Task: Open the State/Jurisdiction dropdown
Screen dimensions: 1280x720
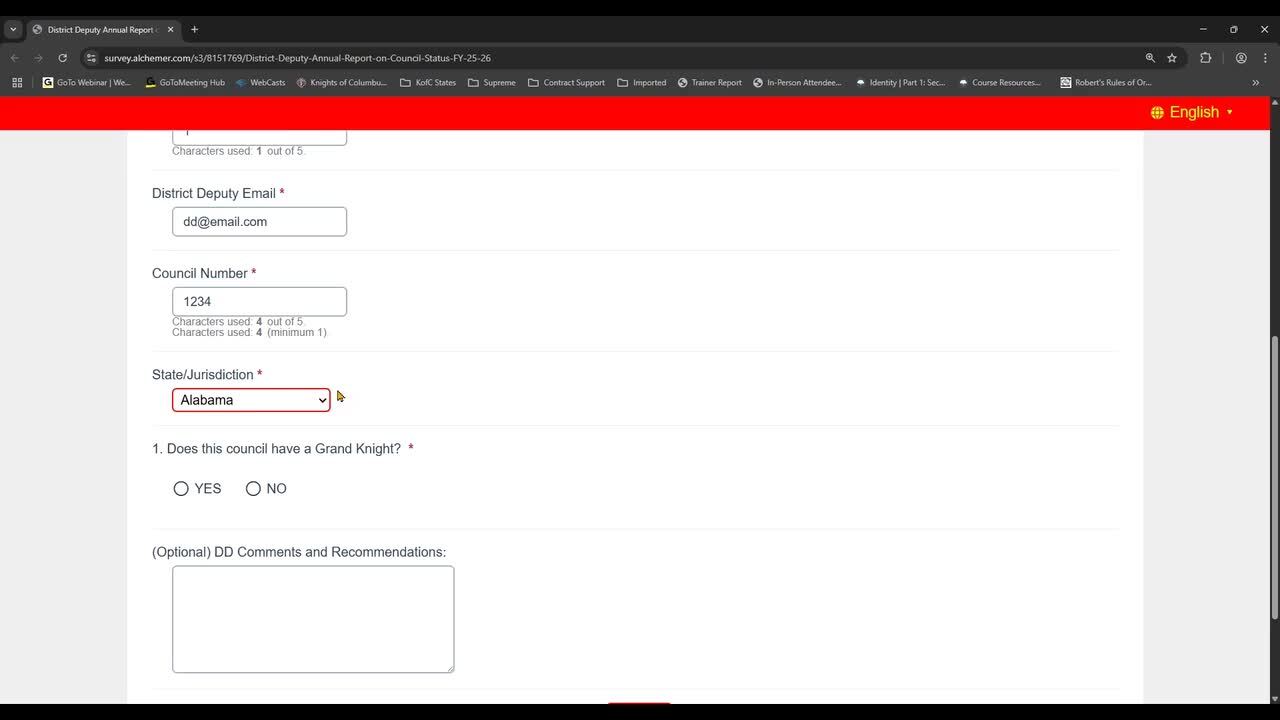Action: coord(251,400)
